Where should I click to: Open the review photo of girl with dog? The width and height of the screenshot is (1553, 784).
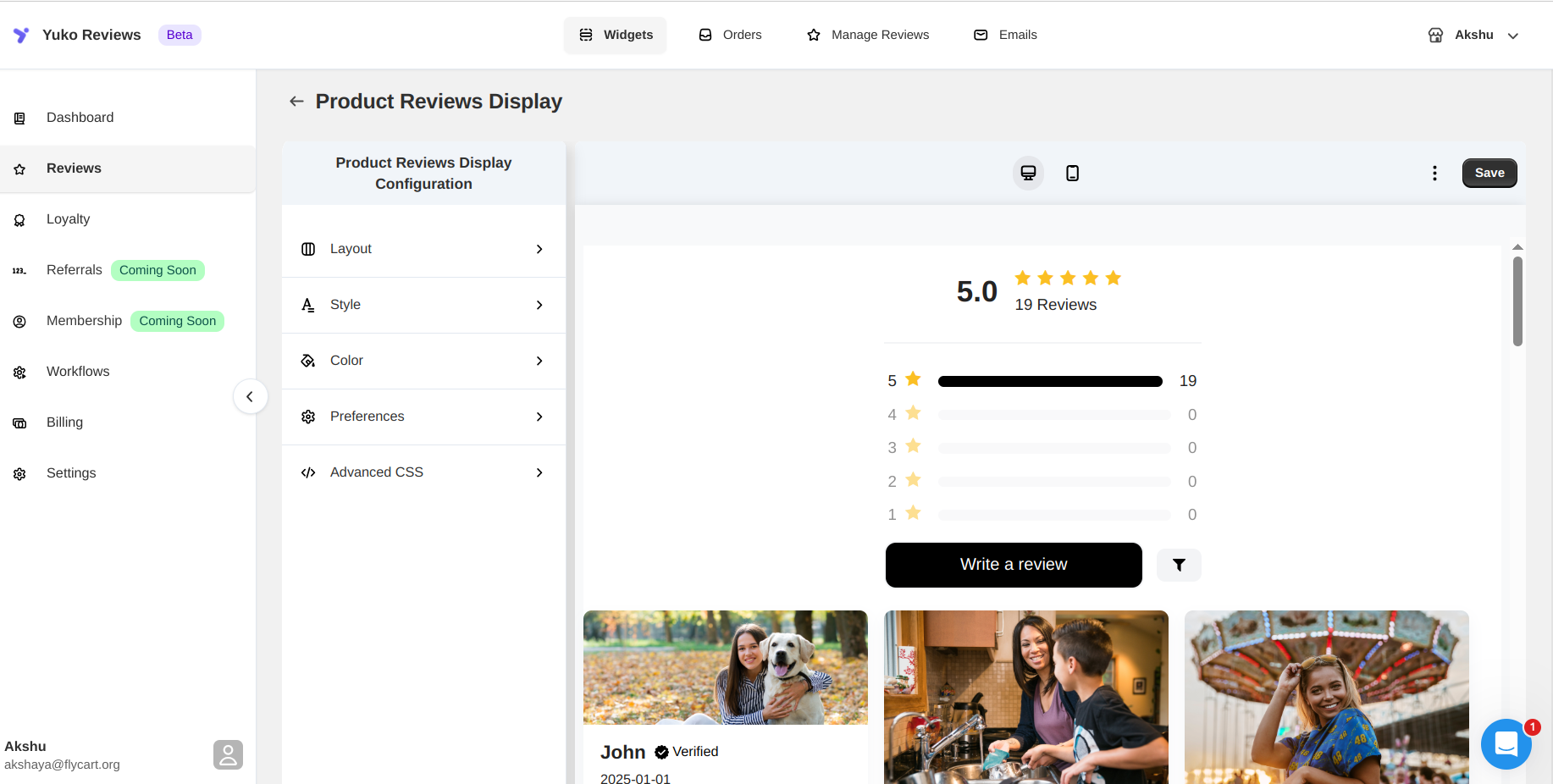pyautogui.click(x=726, y=667)
